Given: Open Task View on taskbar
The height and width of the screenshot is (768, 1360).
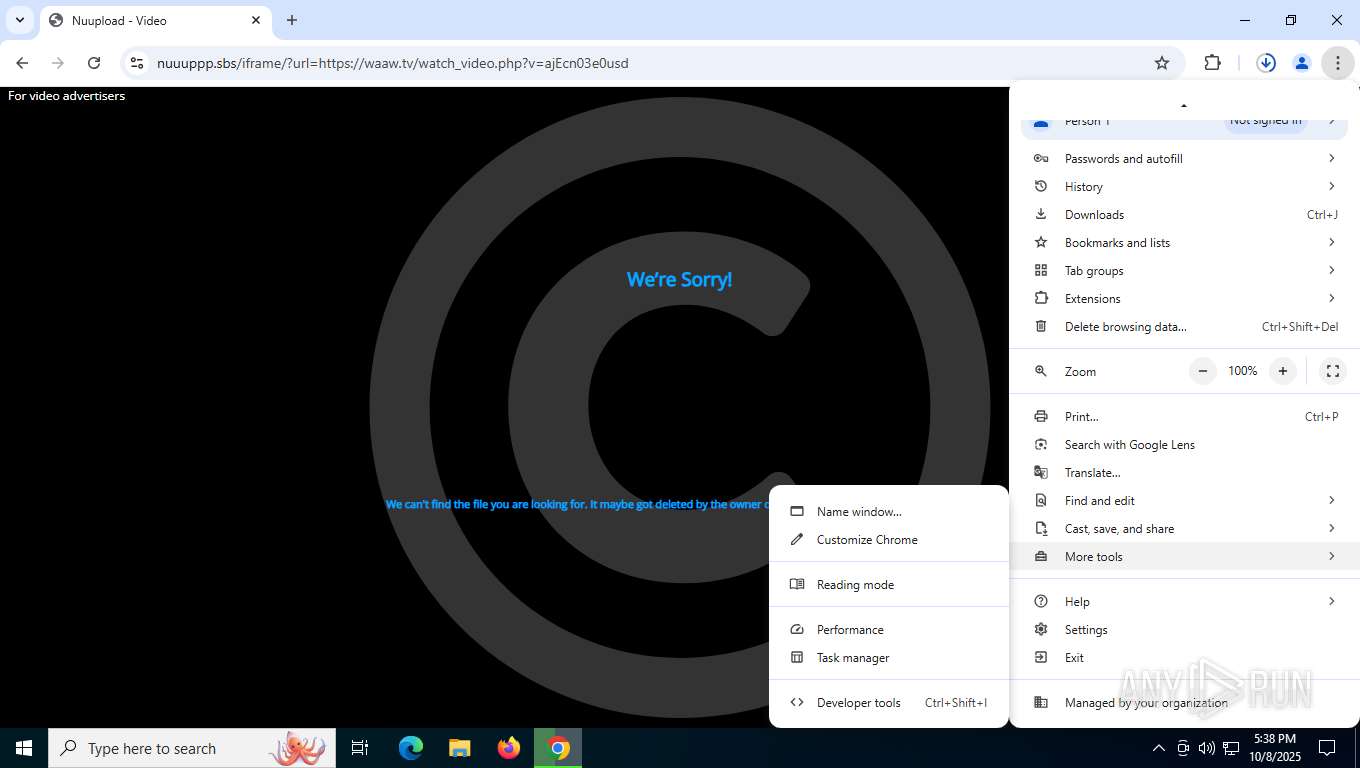Looking at the screenshot, I should pos(360,748).
